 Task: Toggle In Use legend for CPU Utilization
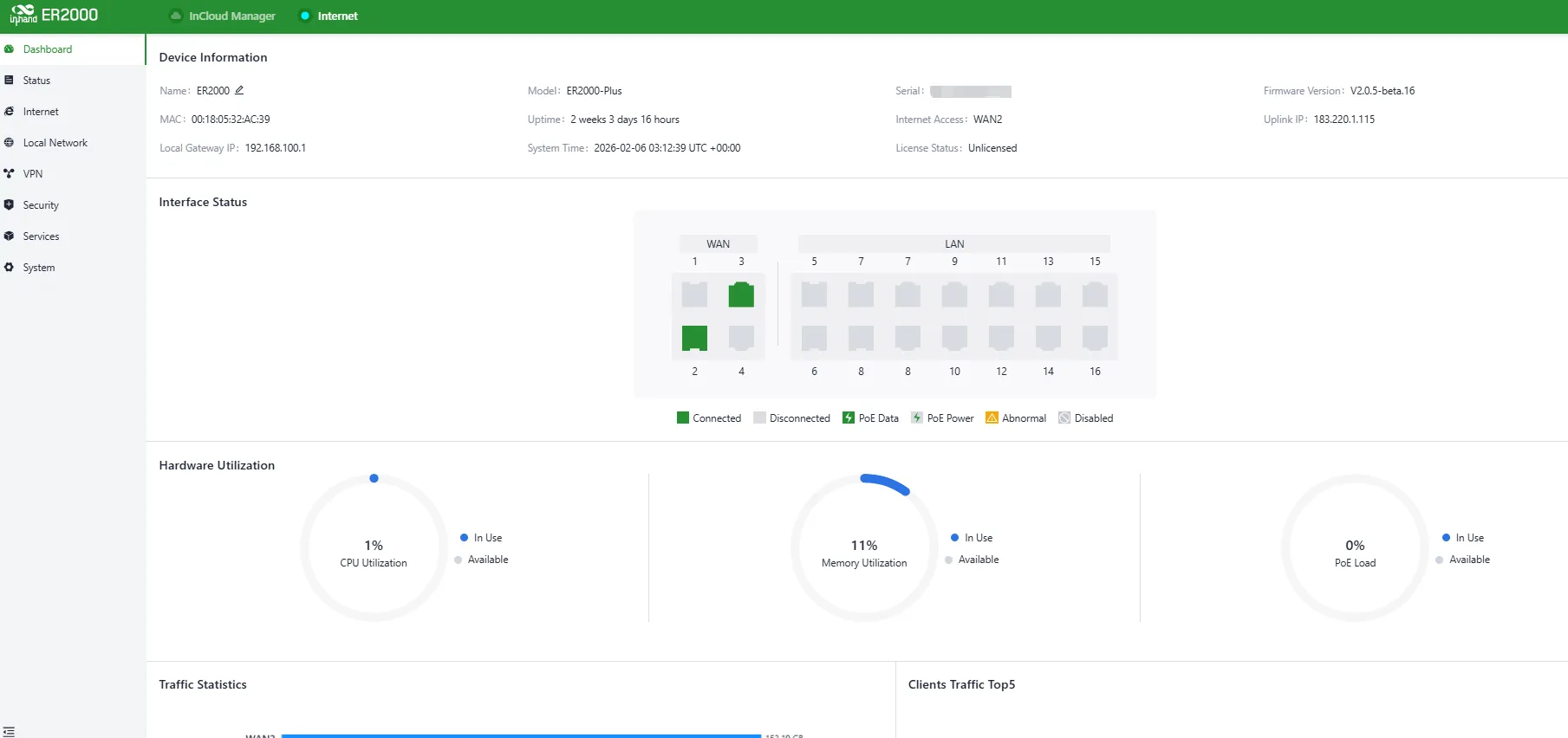coord(481,538)
